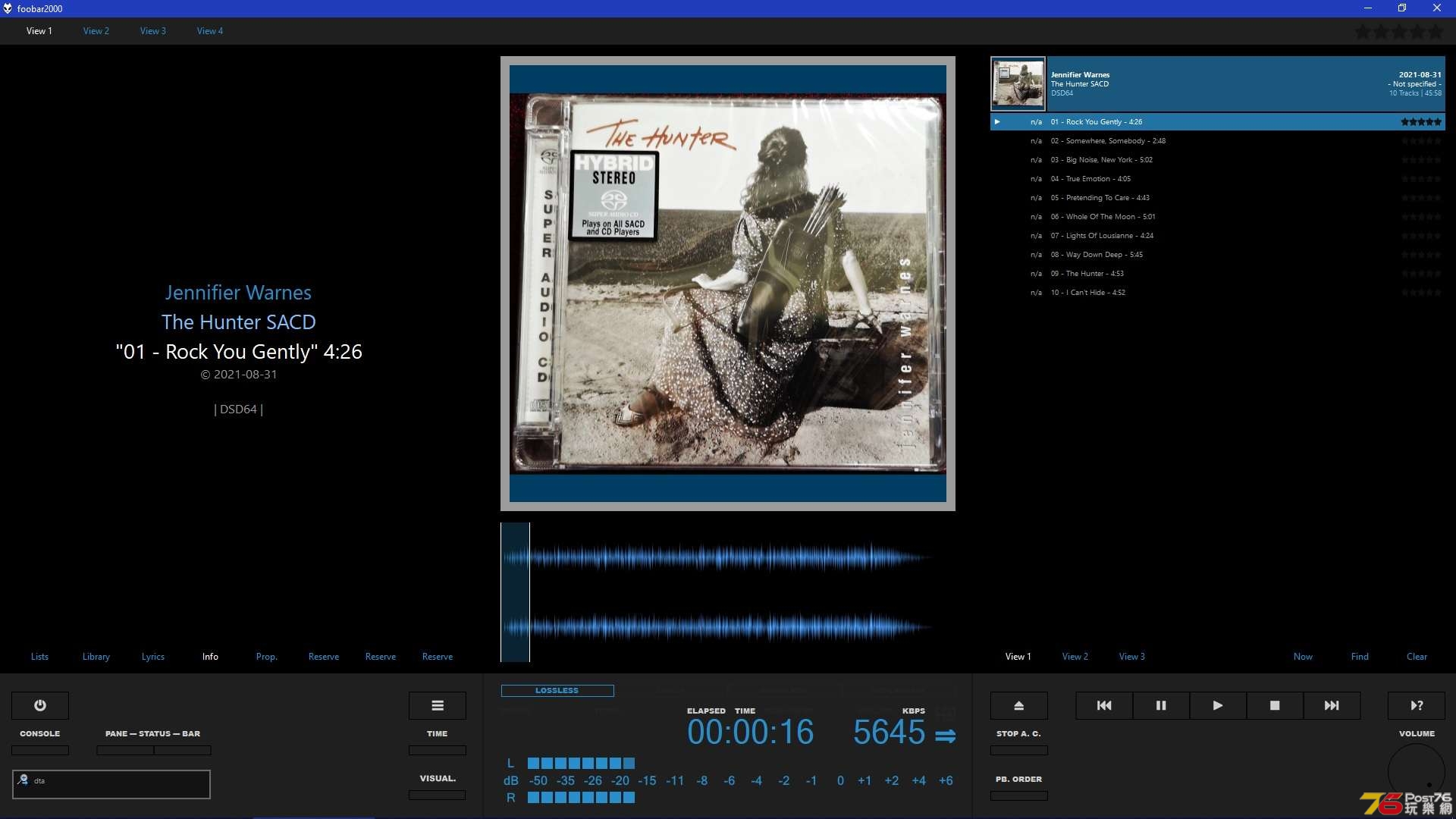Click the Jennifer Warnes artist heading
Image resolution: width=1456 pixels, height=819 pixels.
point(238,293)
